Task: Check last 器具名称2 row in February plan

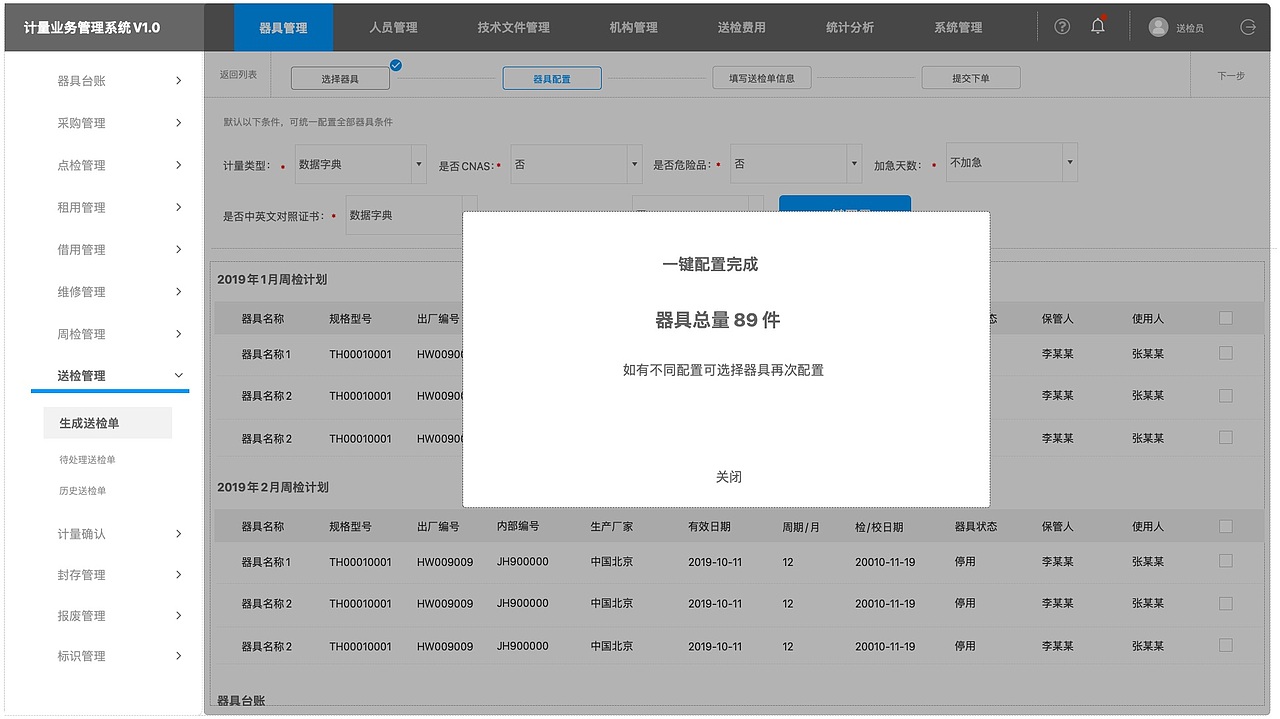Action: click(x=1226, y=645)
